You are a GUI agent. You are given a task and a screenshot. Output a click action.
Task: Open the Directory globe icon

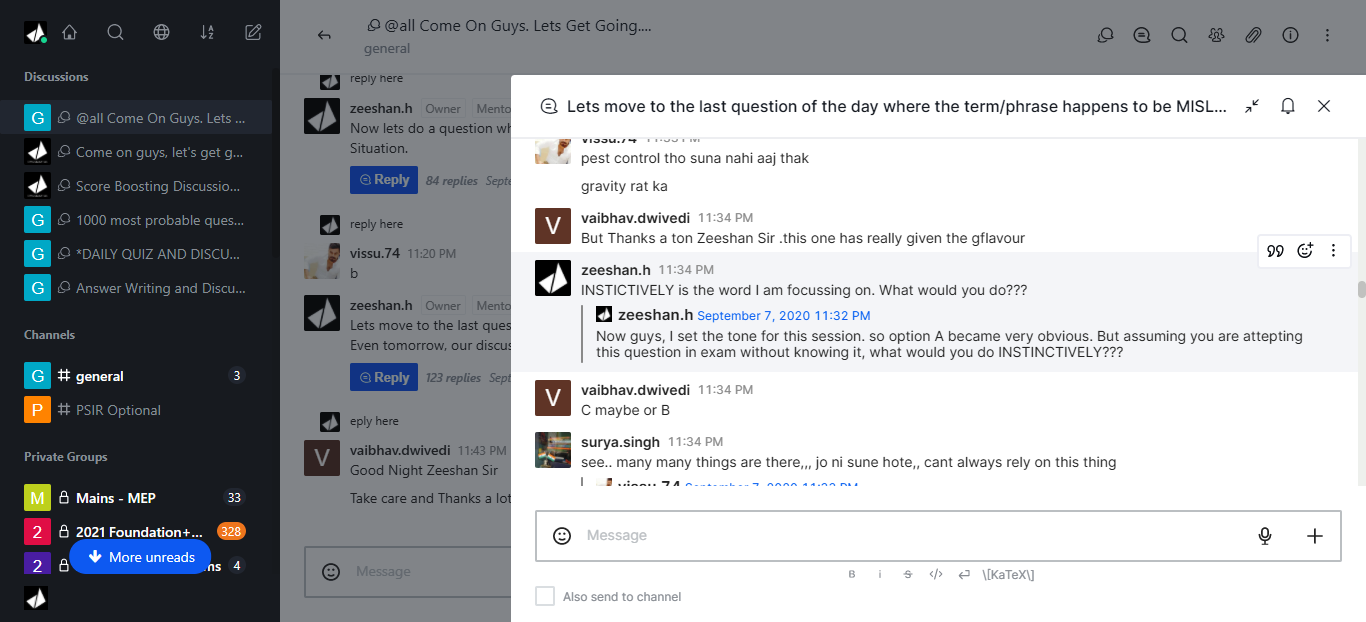click(161, 33)
